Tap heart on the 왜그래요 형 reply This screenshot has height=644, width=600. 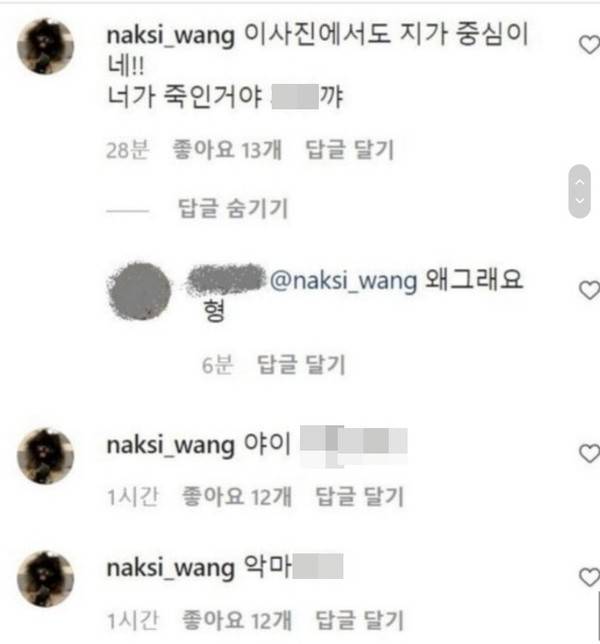[590, 290]
